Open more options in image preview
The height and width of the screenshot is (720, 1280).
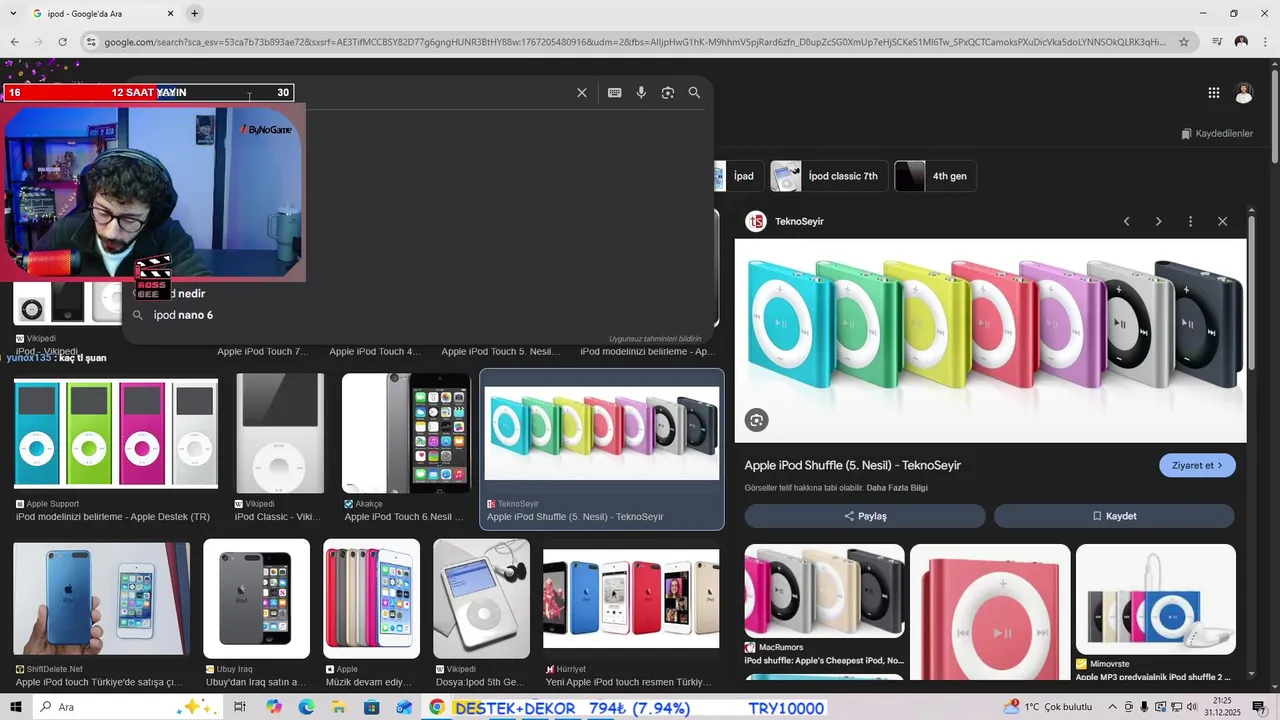point(1190,222)
